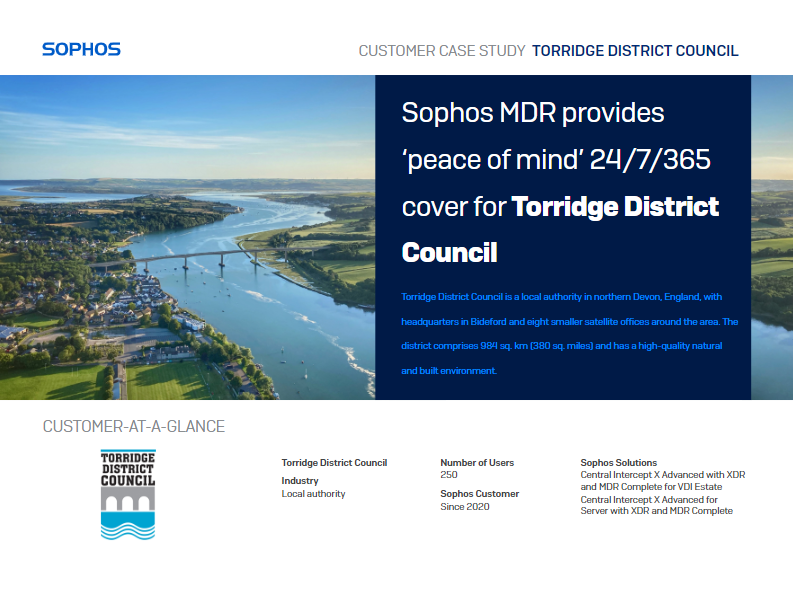This screenshot has width=793, height=595.
Task: Click the Torridge District Council crest logo
Action: [128, 494]
